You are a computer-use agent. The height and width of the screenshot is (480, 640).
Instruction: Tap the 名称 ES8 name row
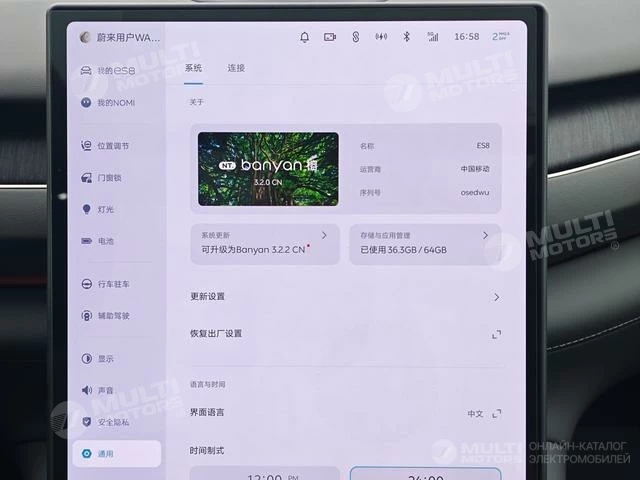click(424, 146)
